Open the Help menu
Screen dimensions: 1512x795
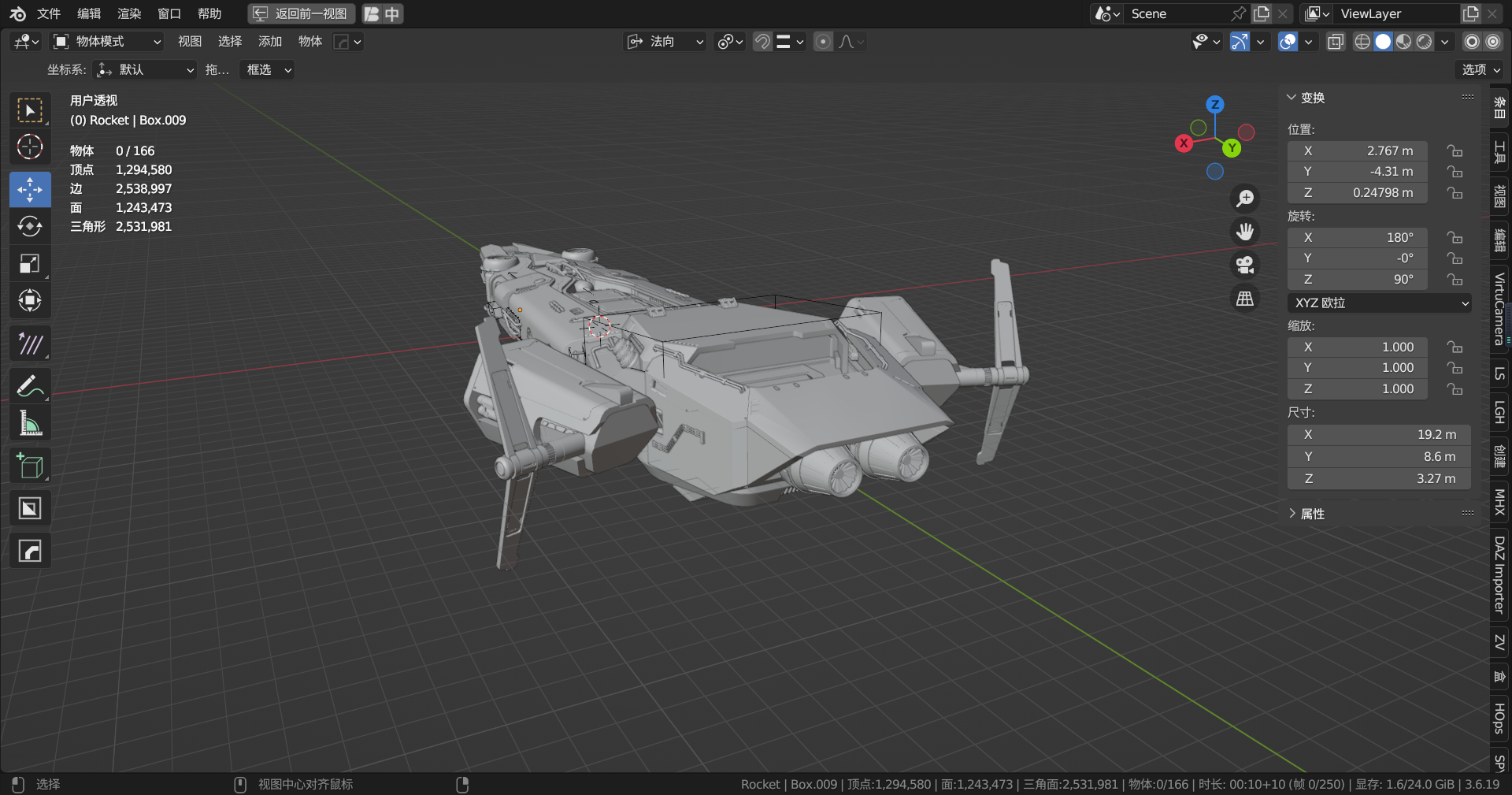[x=209, y=13]
